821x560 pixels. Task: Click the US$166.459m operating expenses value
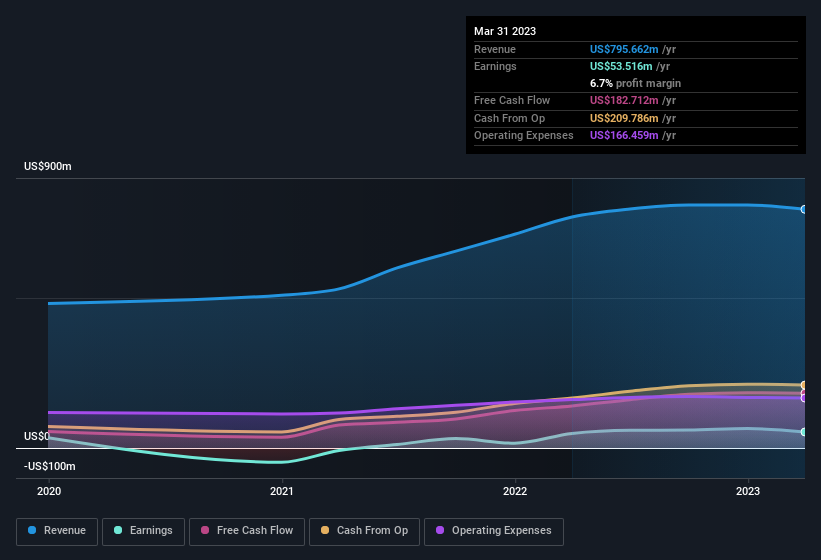[624, 136]
